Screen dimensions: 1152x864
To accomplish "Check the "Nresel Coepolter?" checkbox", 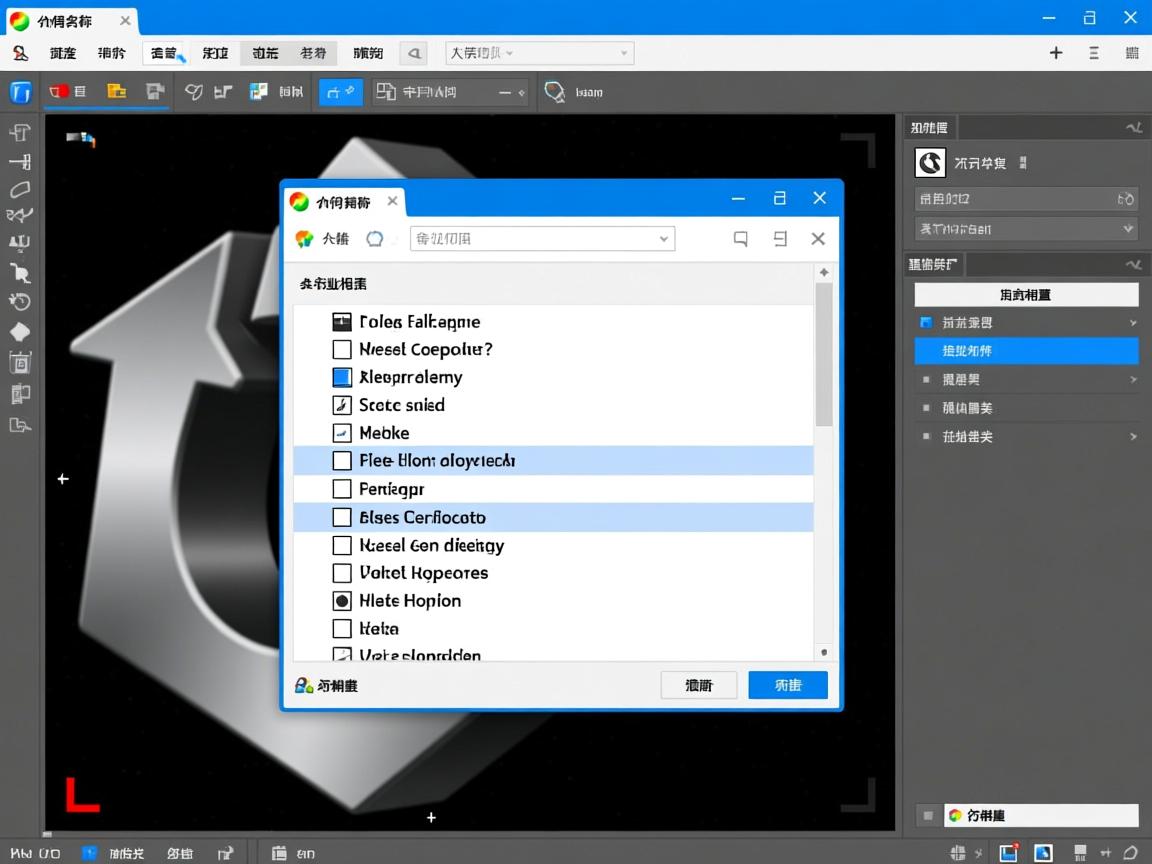I will pos(342,350).
